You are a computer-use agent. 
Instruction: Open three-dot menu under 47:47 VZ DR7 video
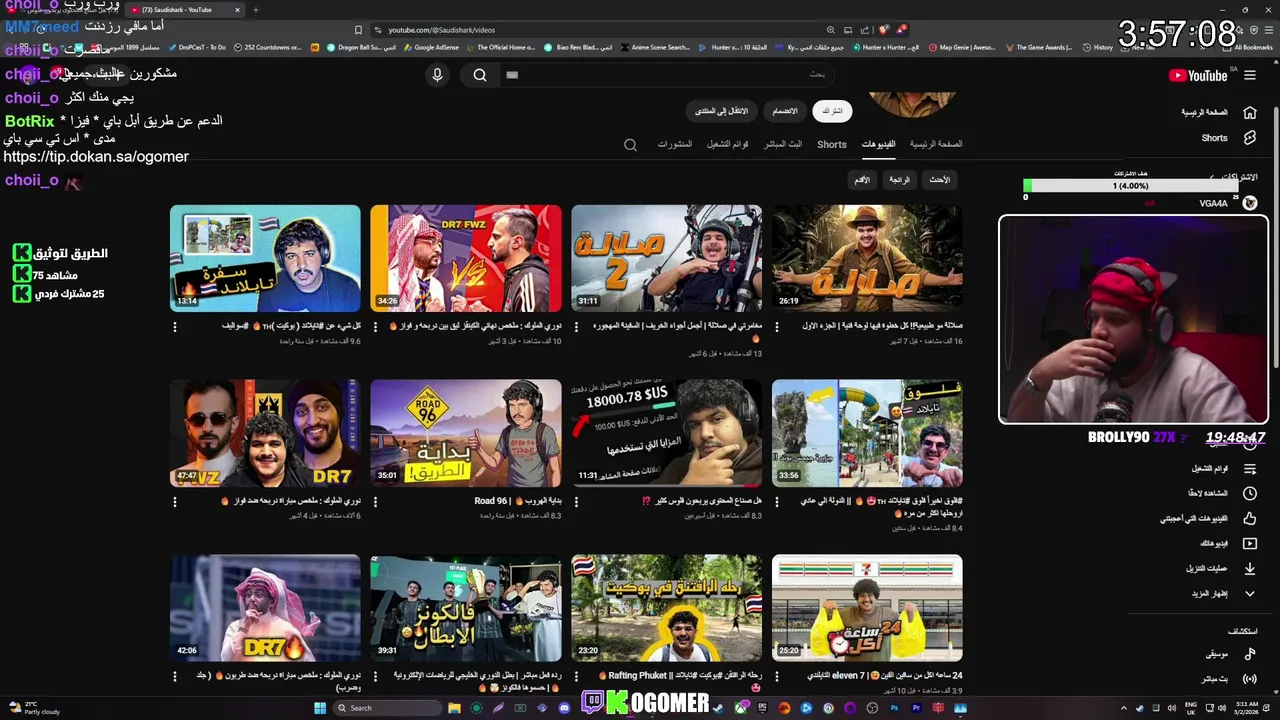175,502
